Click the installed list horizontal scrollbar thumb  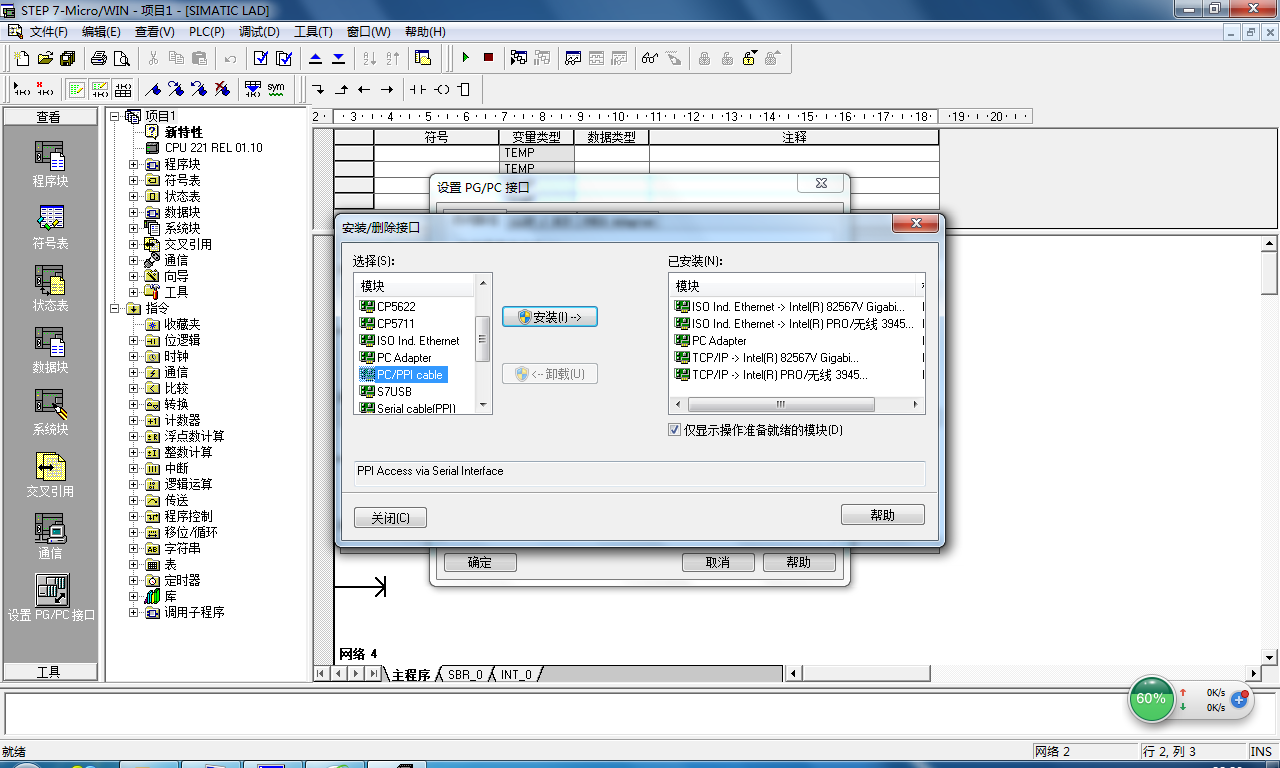[x=779, y=405]
